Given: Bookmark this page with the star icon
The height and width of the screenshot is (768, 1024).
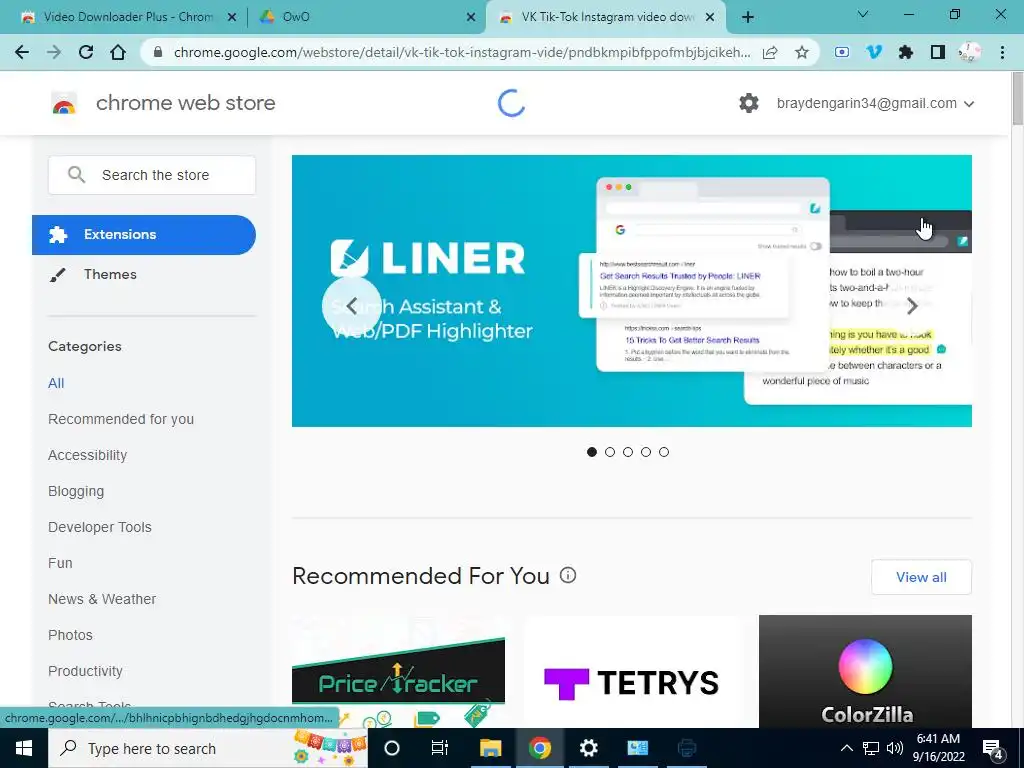Looking at the screenshot, I should (802, 52).
